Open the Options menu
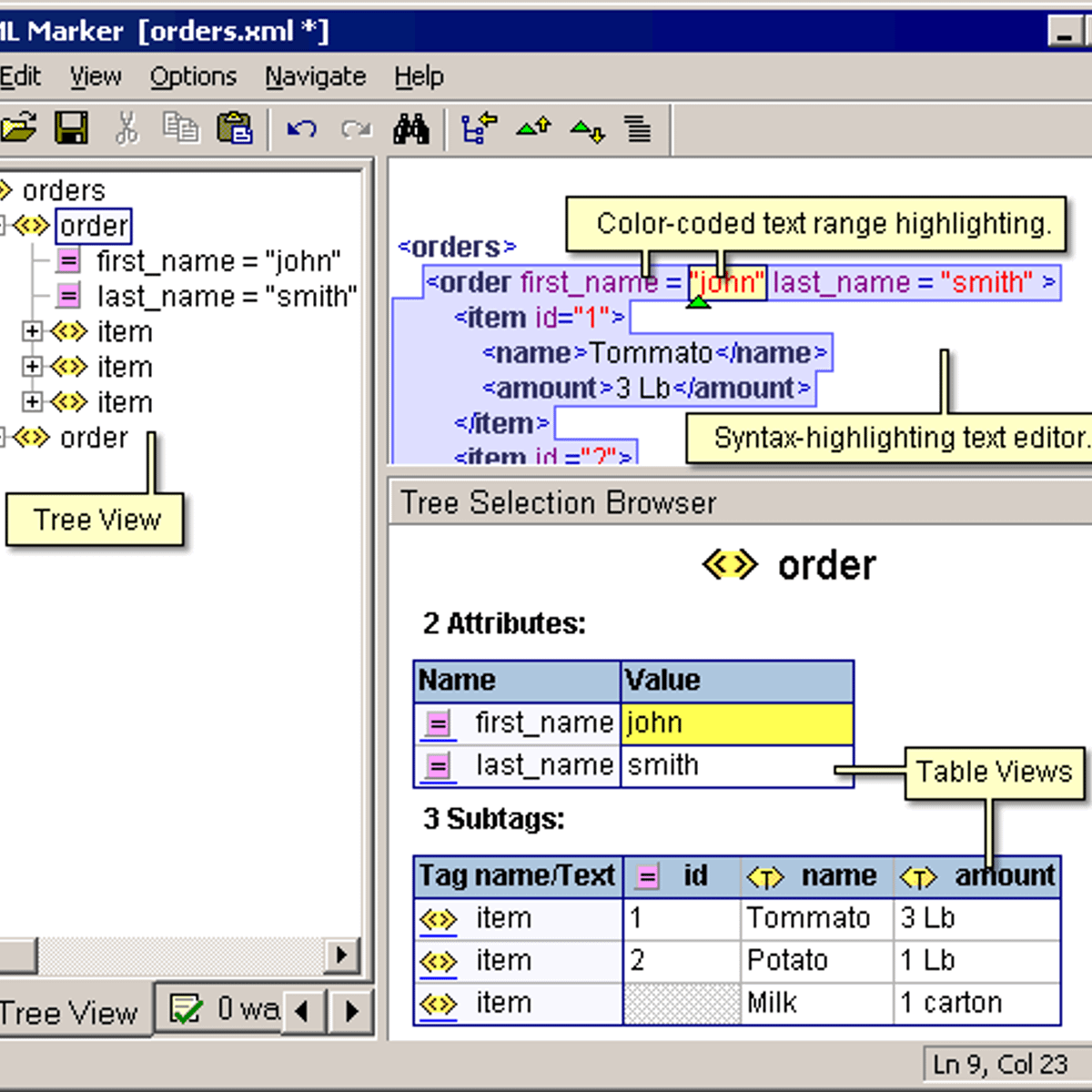 coord(193,77)
